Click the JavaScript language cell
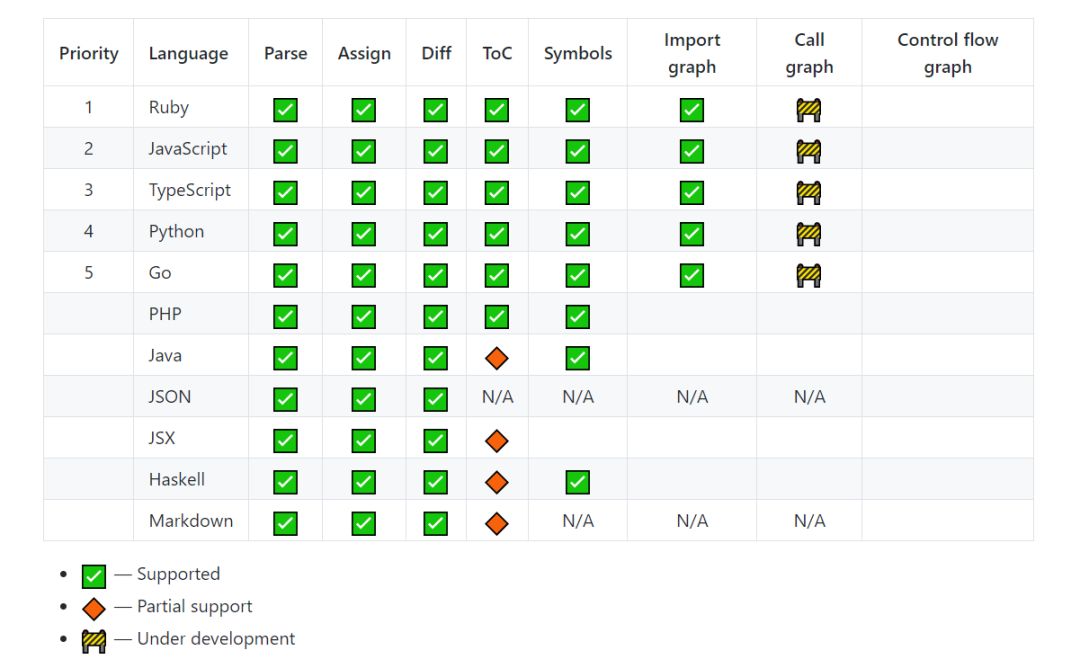The image size is (1080, 668). pos(188,149)
